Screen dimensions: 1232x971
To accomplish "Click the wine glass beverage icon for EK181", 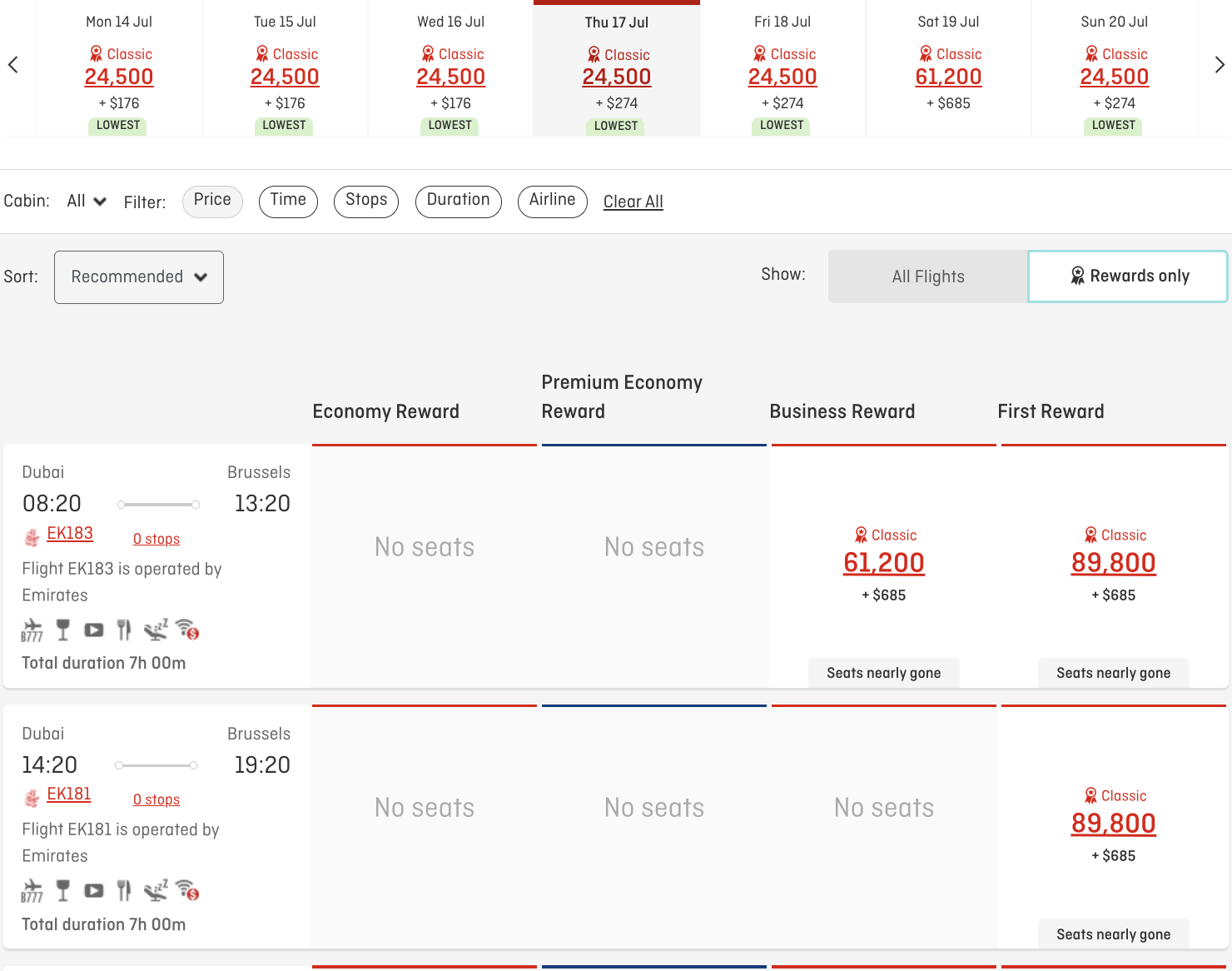I will [62, 890].
